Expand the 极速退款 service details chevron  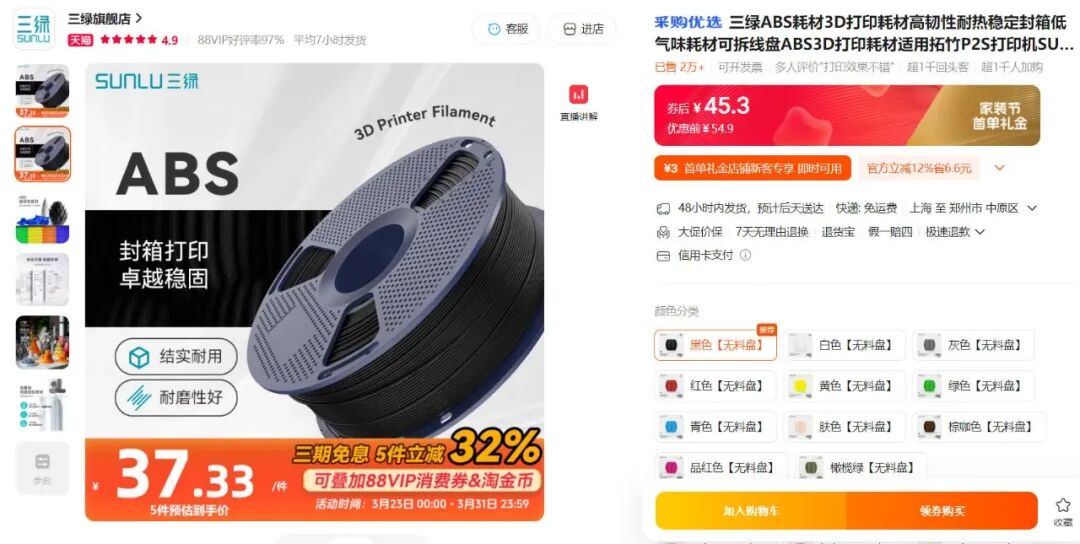click(x=979, y=232)
